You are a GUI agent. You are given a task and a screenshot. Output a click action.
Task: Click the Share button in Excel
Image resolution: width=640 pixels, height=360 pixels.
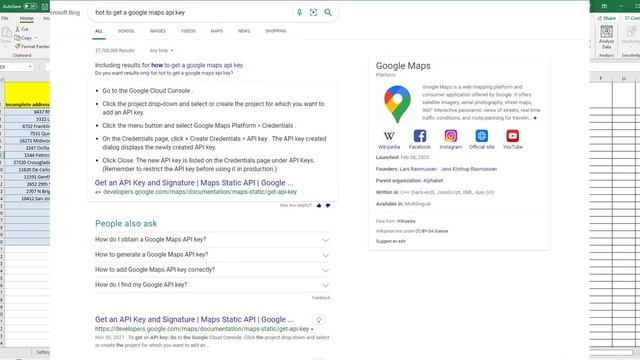[x=607, y=18]
